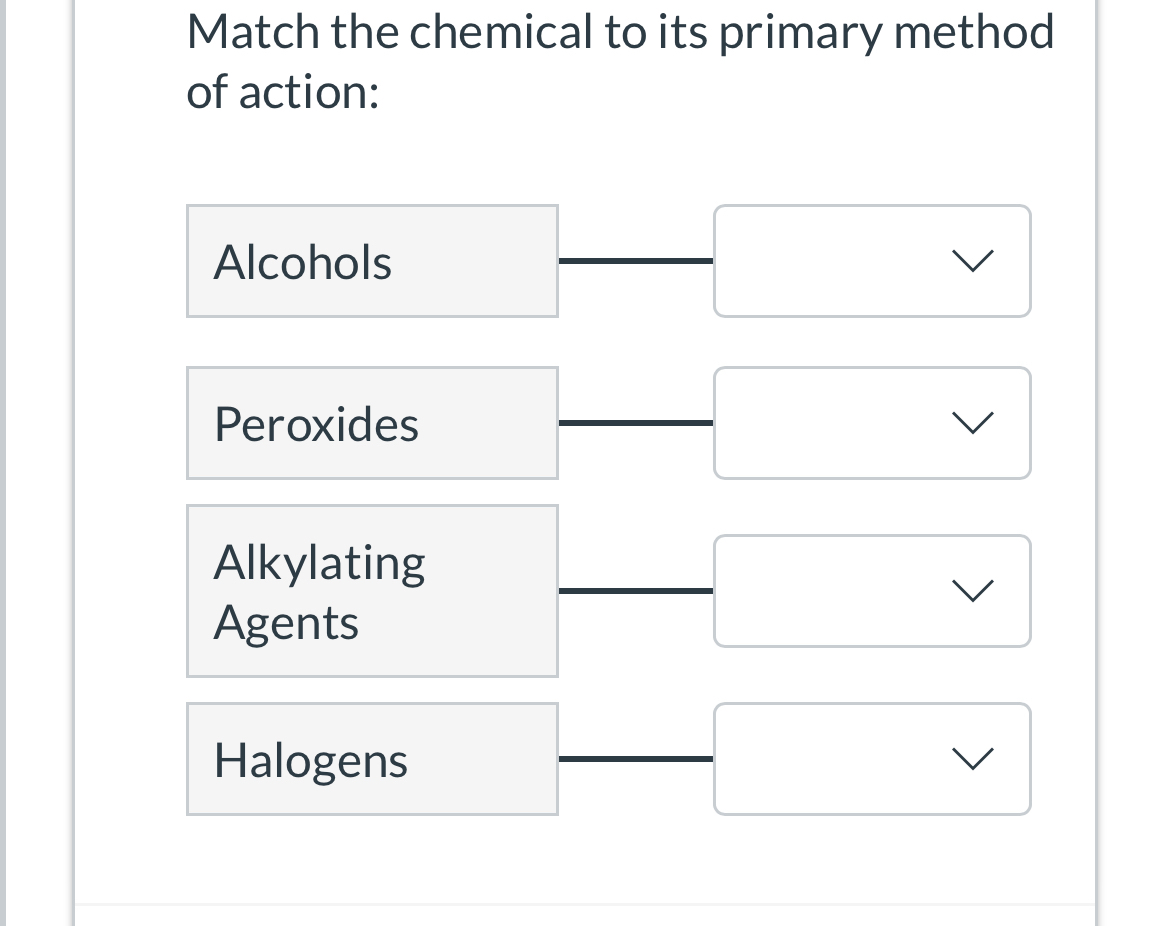
Task: Select the Alcohols label box
Action: pos(372,261)
